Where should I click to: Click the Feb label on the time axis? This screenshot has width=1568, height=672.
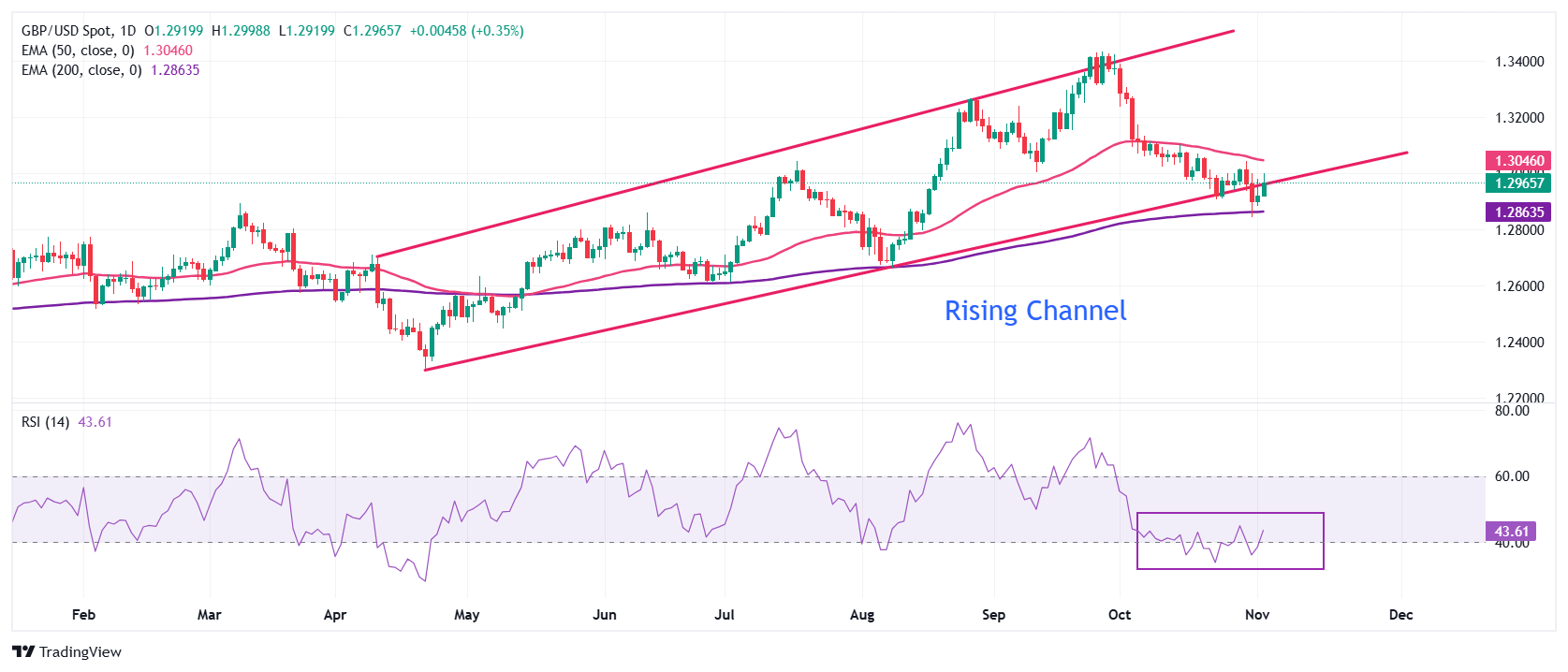[83, 615]
